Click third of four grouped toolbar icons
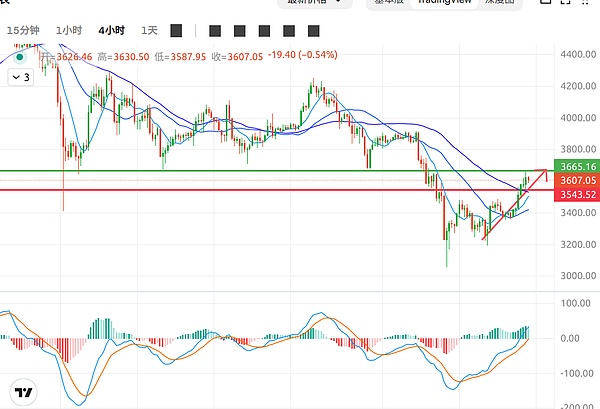Screen dimensions: 600x409 coord(267,31)
